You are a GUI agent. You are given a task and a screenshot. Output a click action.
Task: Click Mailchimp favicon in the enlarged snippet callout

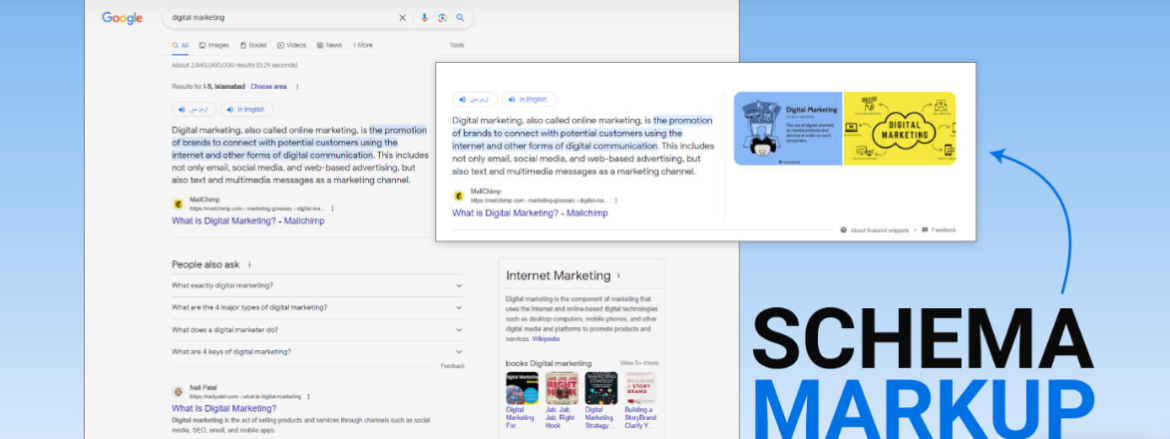click(x=458, y=196)
